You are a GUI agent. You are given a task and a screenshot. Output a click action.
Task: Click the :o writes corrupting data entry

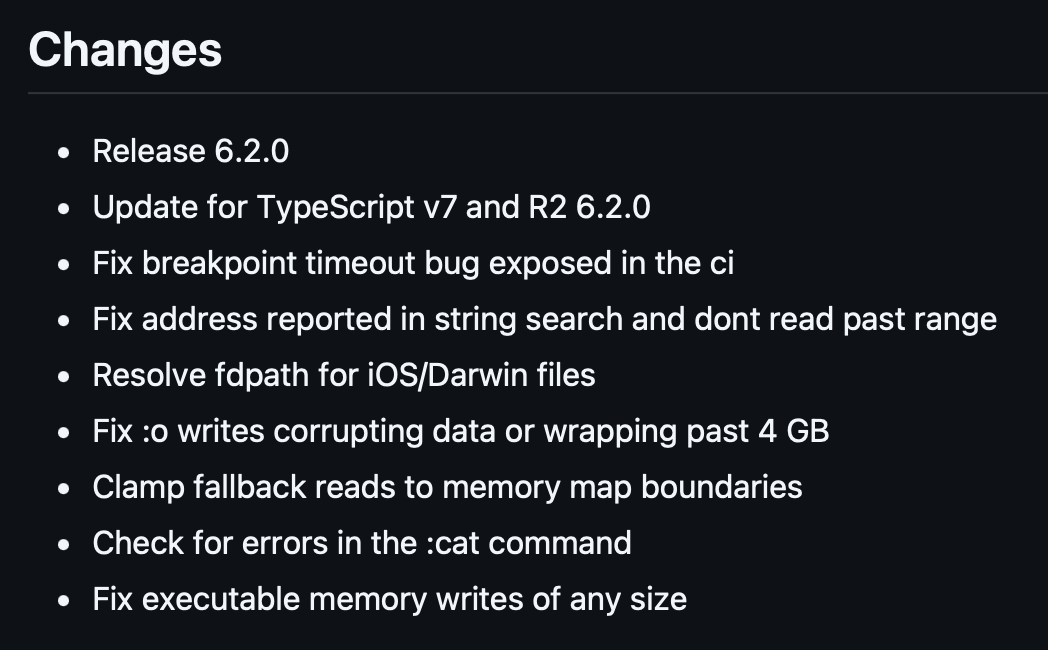click(x=461, y=432)
